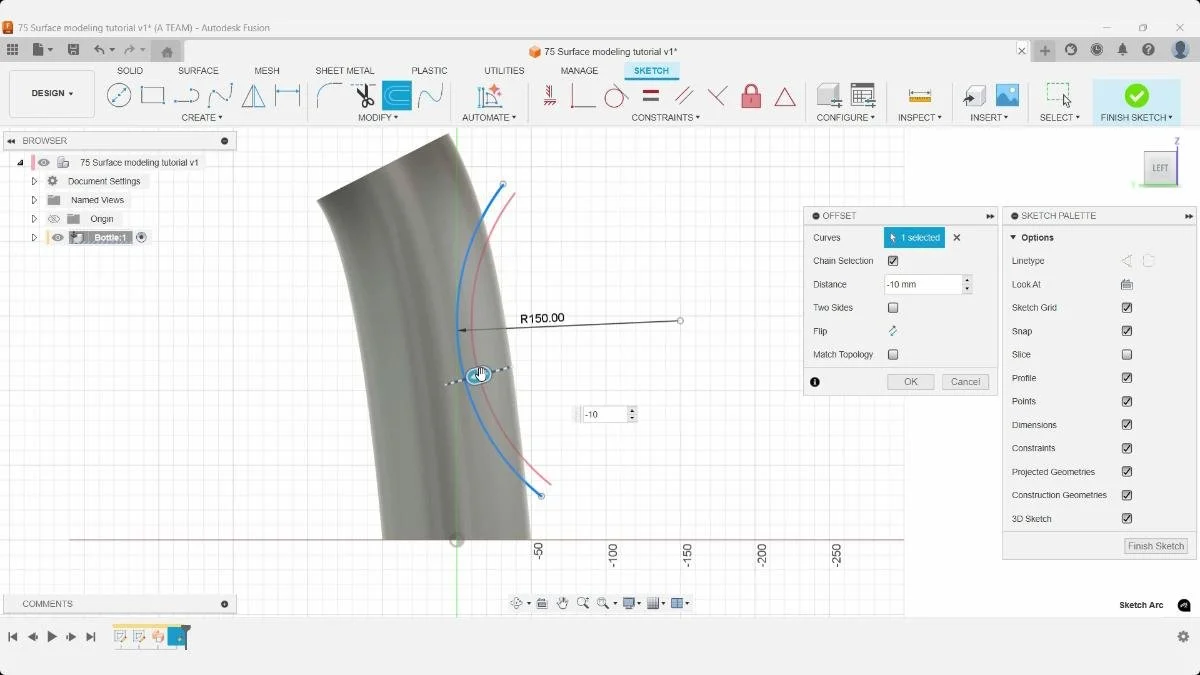Apply the Fix/Unfix lock constraint

coord(751,96)
